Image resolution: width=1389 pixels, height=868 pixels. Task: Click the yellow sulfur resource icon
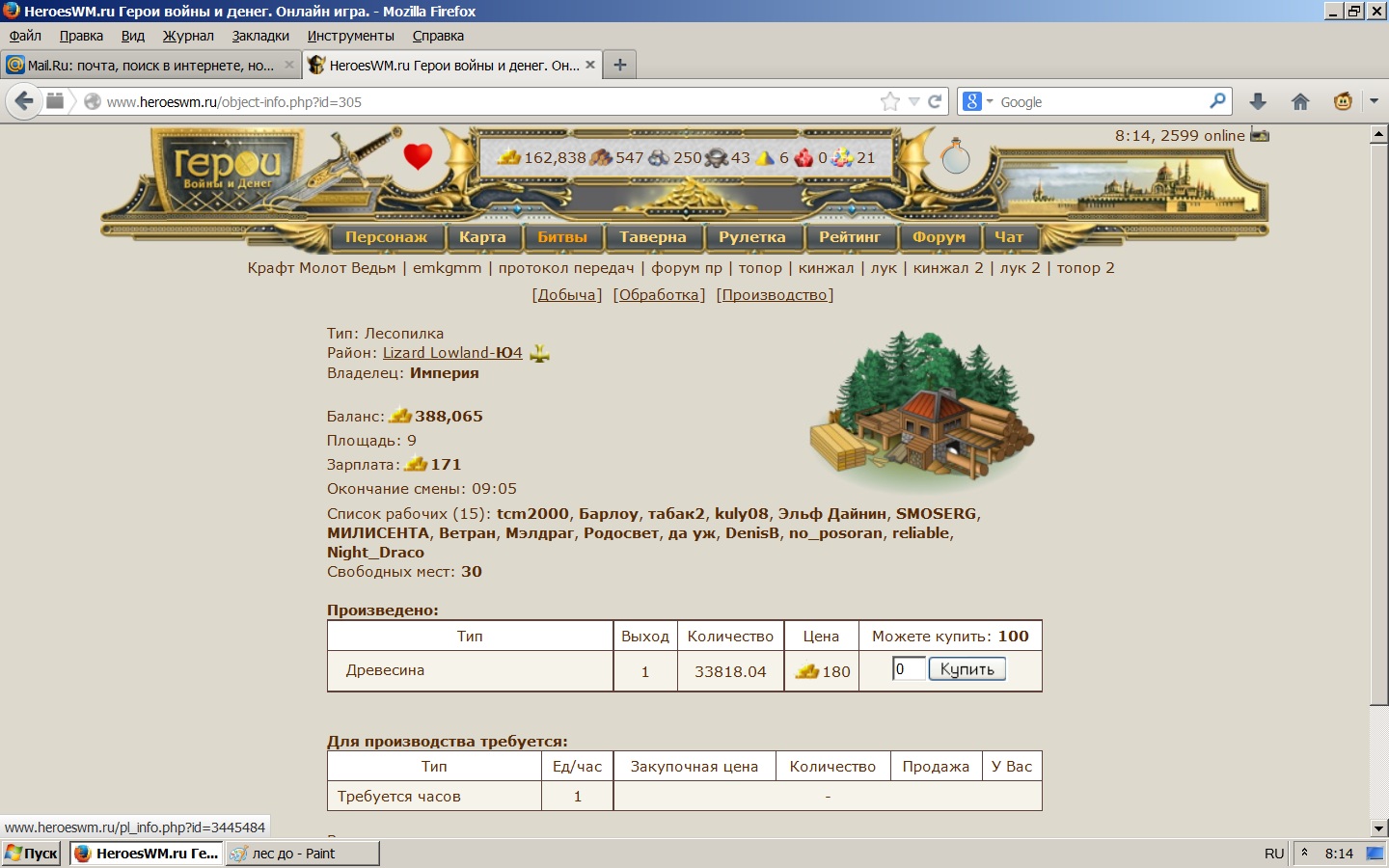coord(766,157)
